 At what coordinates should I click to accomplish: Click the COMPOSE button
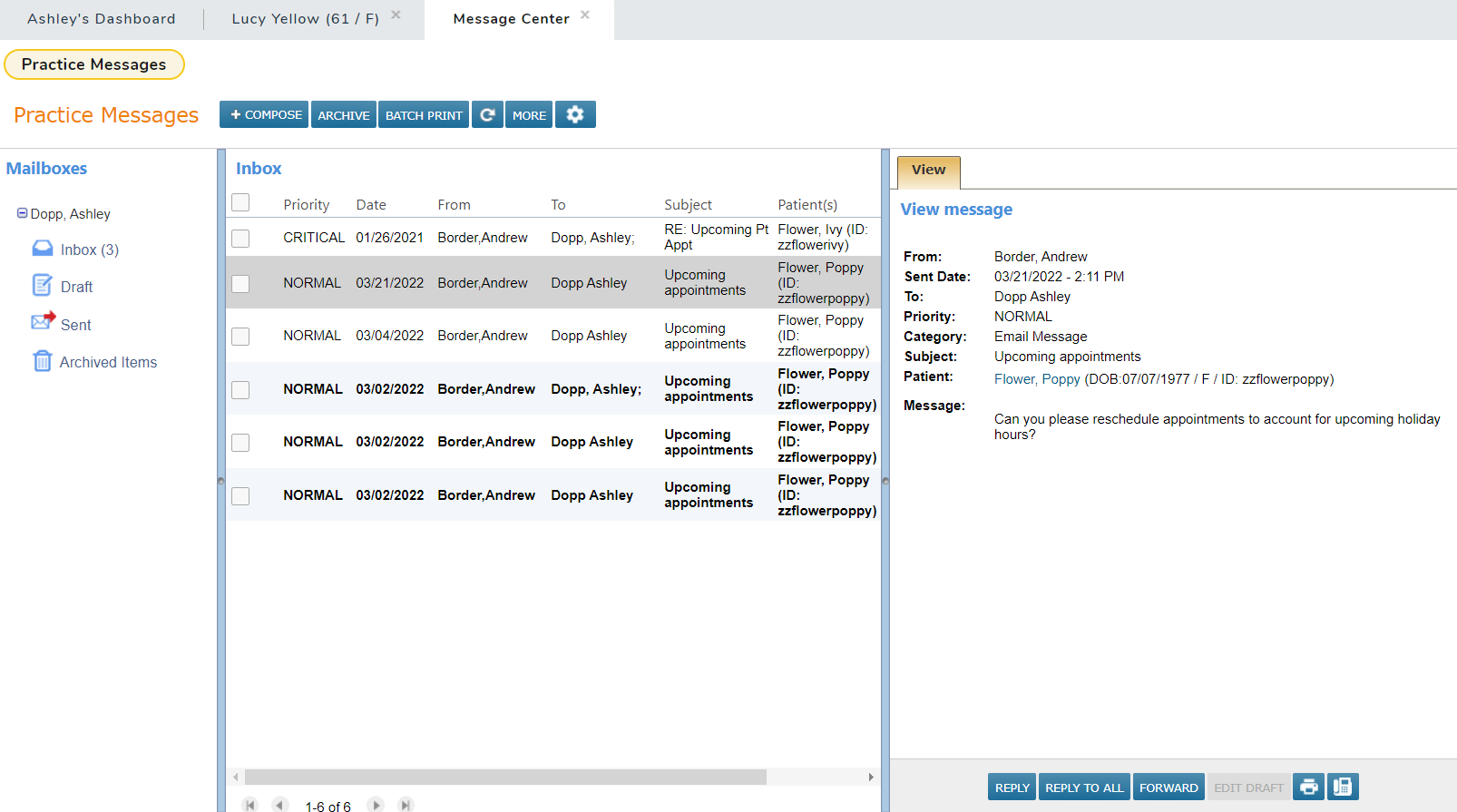click(x=264, y=115)
